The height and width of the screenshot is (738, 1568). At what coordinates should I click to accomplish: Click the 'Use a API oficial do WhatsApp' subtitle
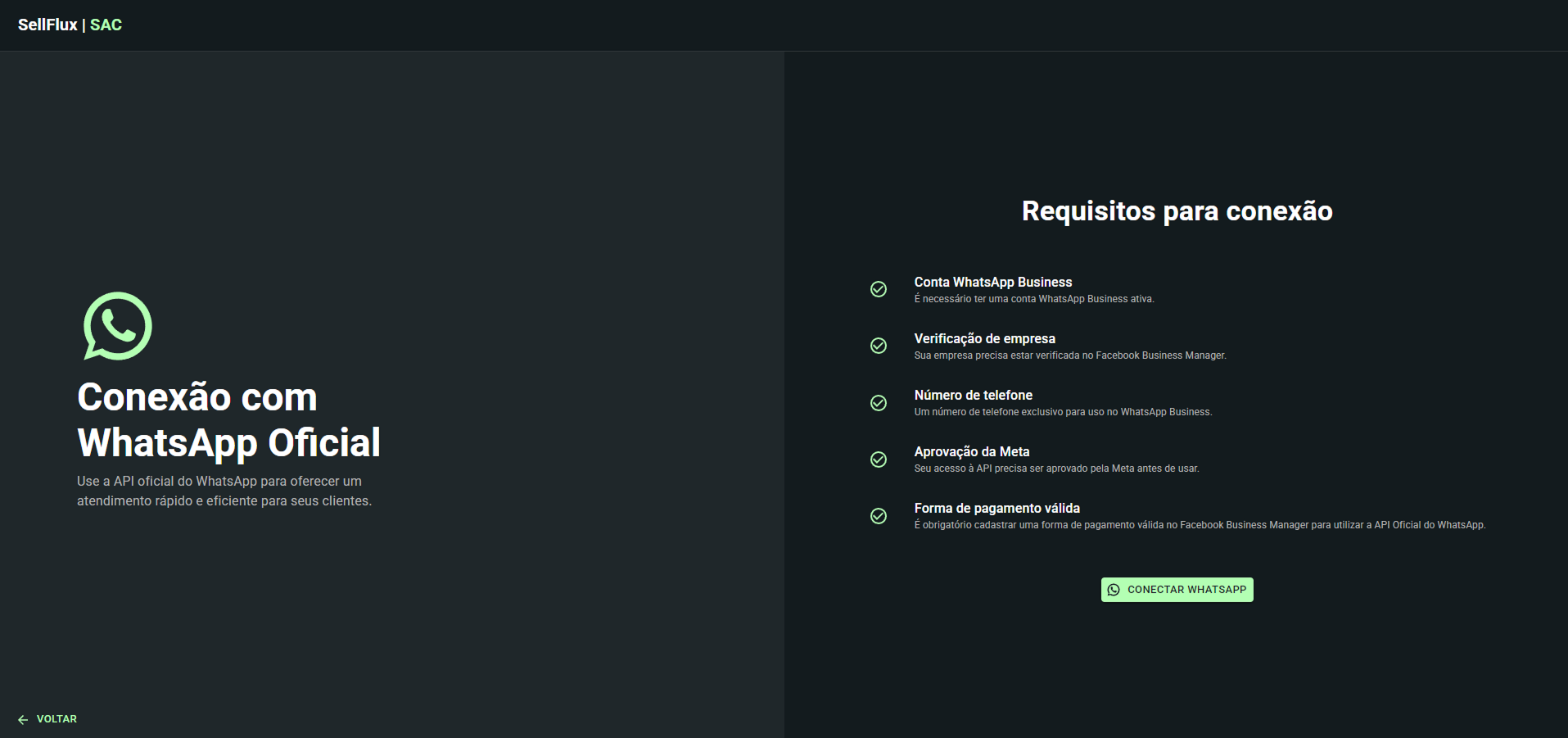click(x=224, y=491)
